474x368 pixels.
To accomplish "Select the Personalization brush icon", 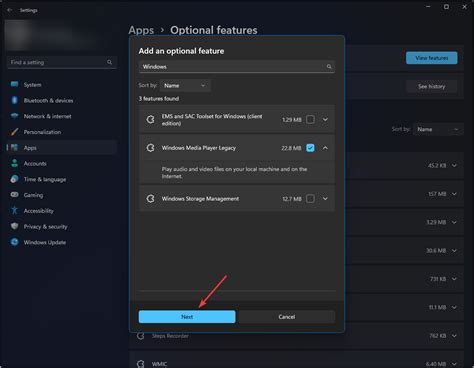I will (14, 132).
